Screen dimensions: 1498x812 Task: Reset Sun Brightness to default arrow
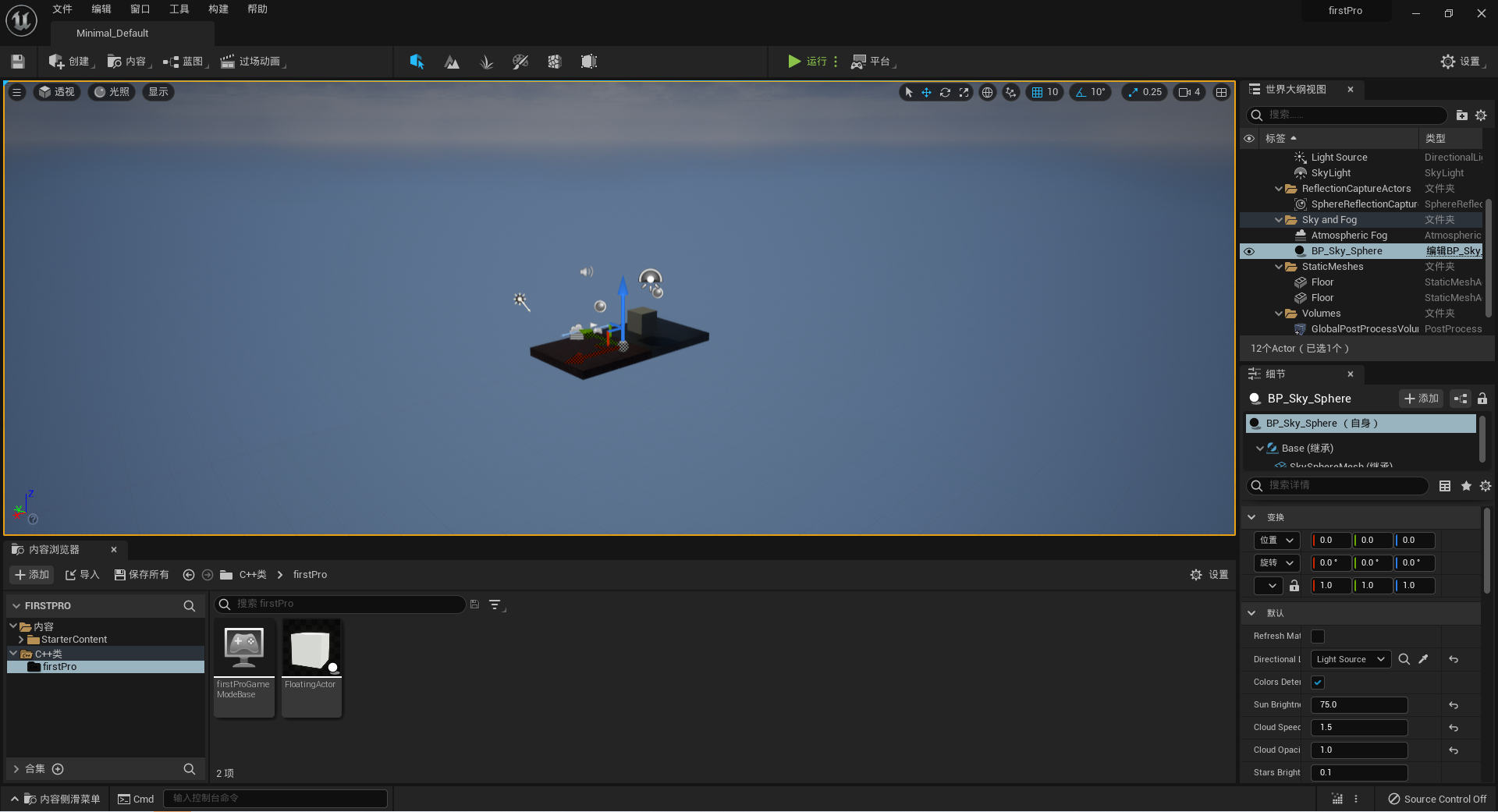[1454, 705]
